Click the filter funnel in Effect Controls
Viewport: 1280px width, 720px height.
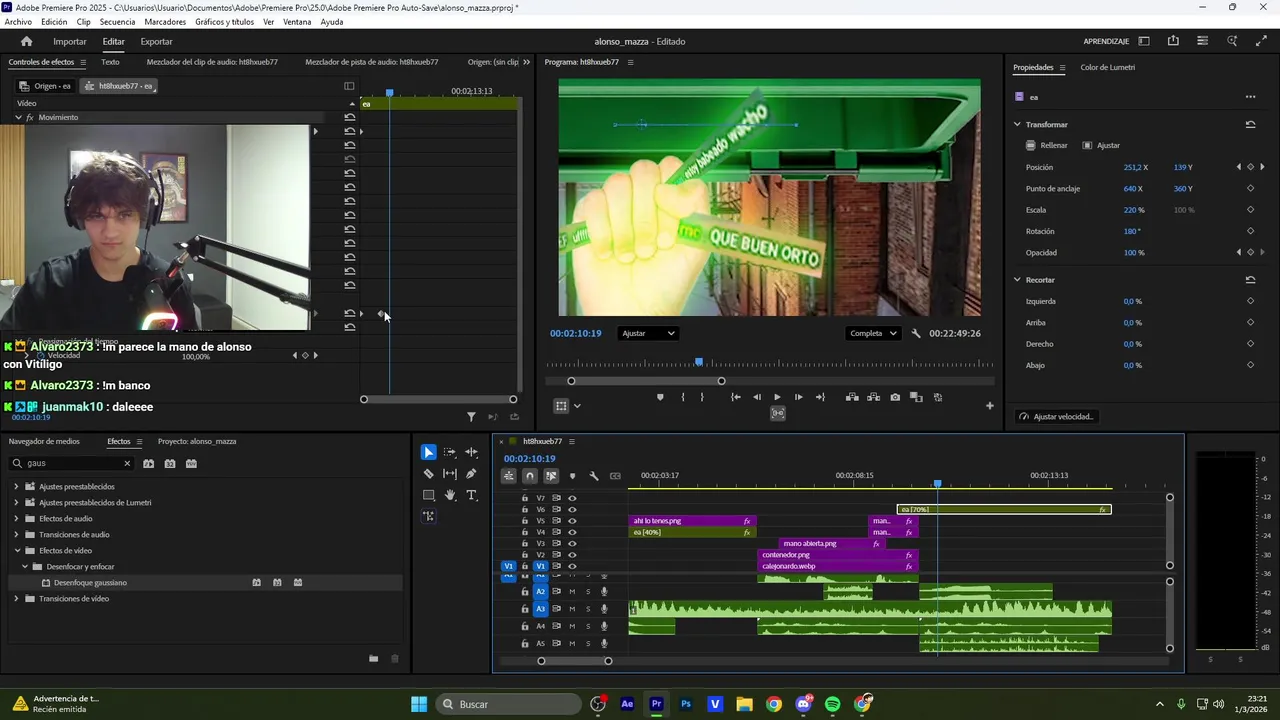(471, 417)
